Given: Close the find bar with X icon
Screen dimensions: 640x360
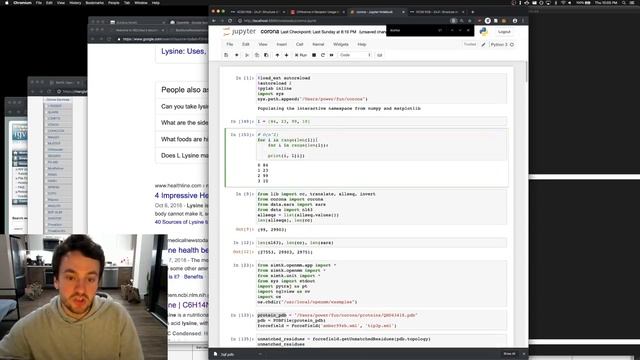Looking at the screenshot, I should point(468,30).
